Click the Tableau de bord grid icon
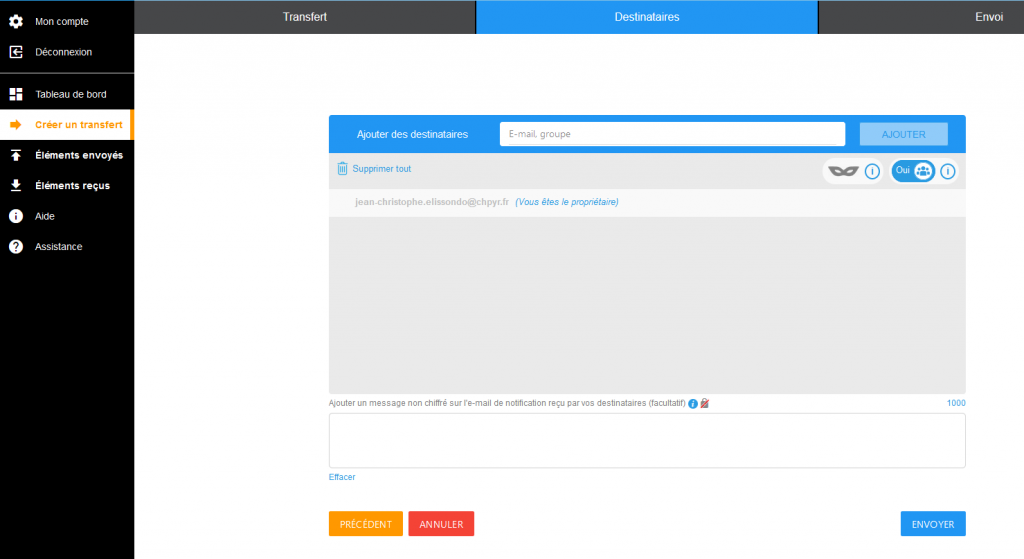The width and height of the screenshot is (1024, 559). coord(16,94)
